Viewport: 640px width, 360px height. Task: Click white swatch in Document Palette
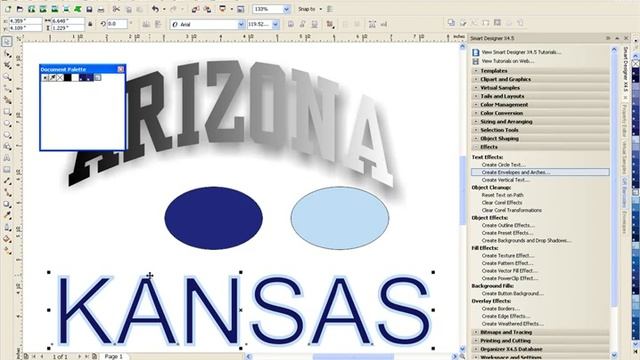(x=75, y=78)
